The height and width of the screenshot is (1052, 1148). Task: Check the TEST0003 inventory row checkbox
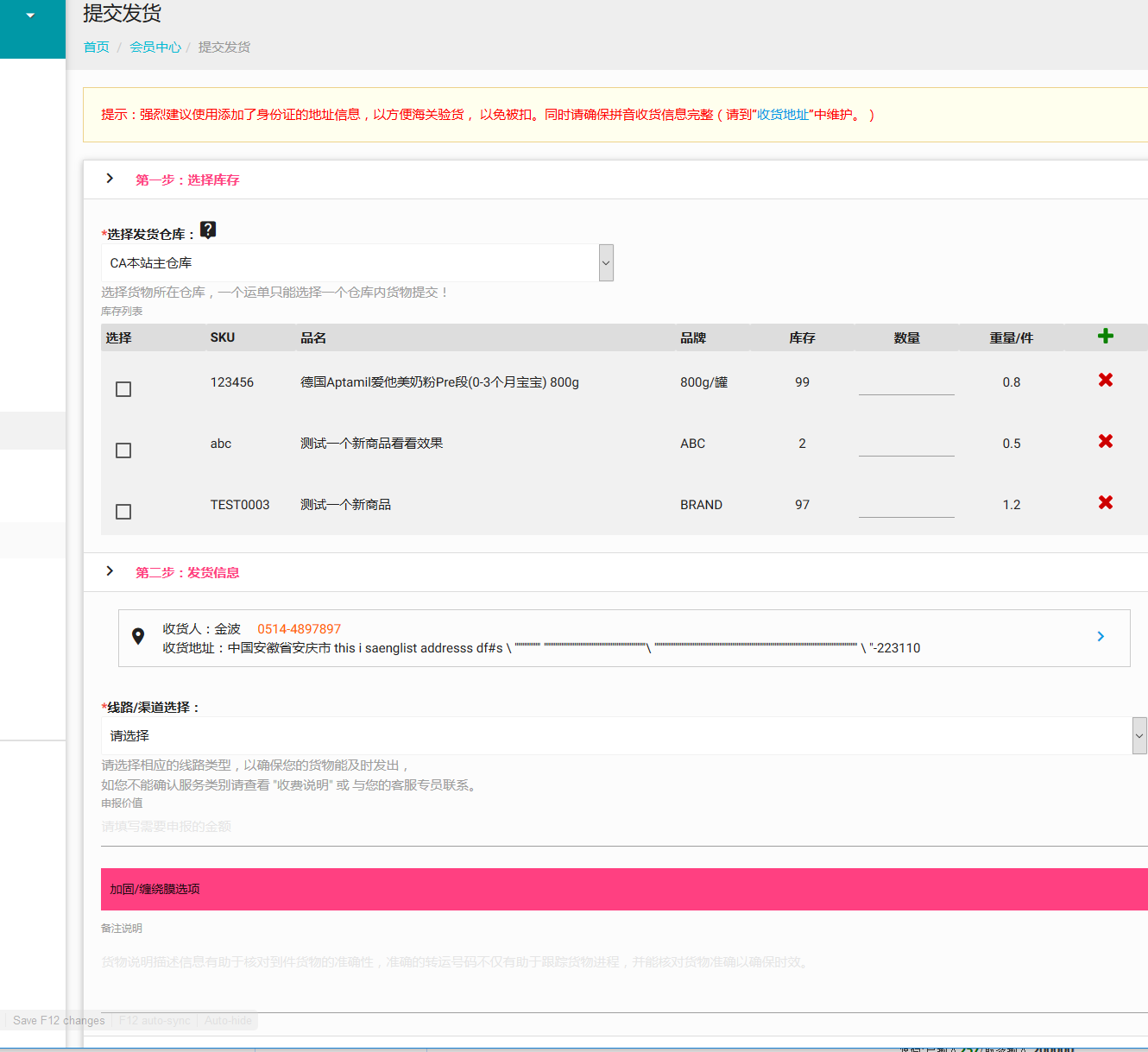point(123,512)
